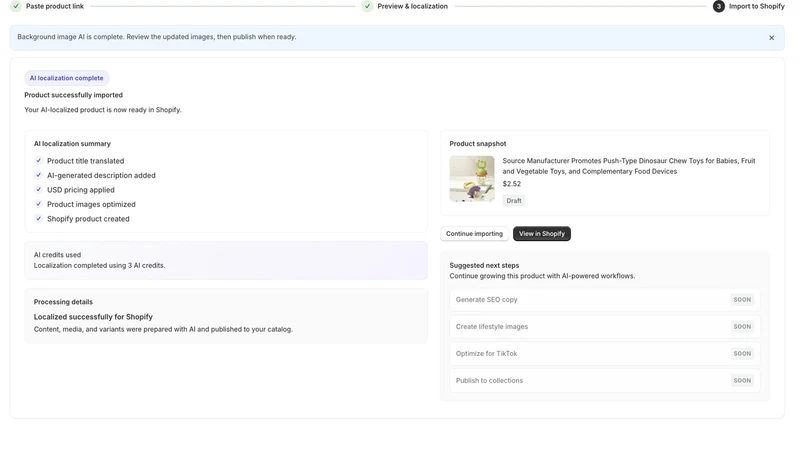This screenshot has width=800, height=450.
Task: Click the dinosaur toy product thumbnail
Action: click(472, 179)
